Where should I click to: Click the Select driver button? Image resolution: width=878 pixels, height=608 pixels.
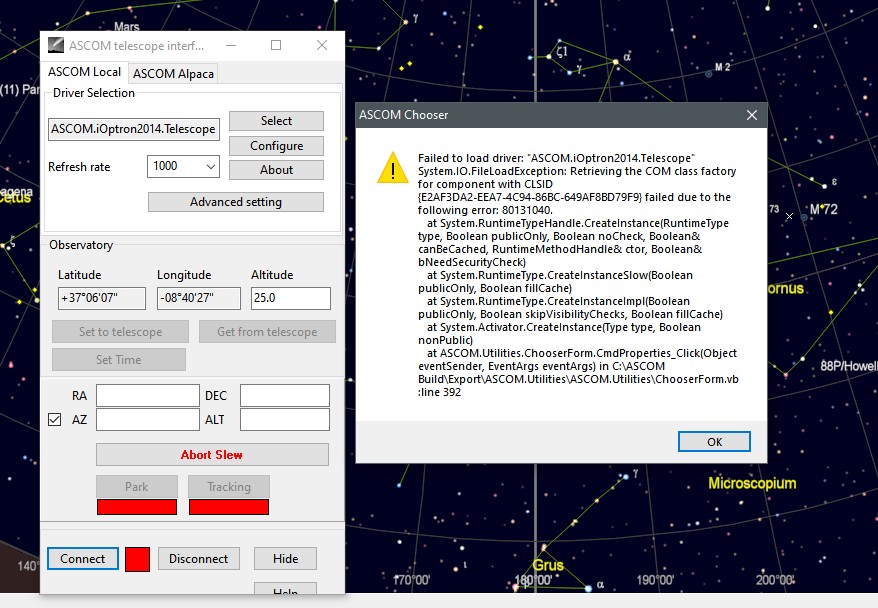pyautogui.click(x=276, y=121)
